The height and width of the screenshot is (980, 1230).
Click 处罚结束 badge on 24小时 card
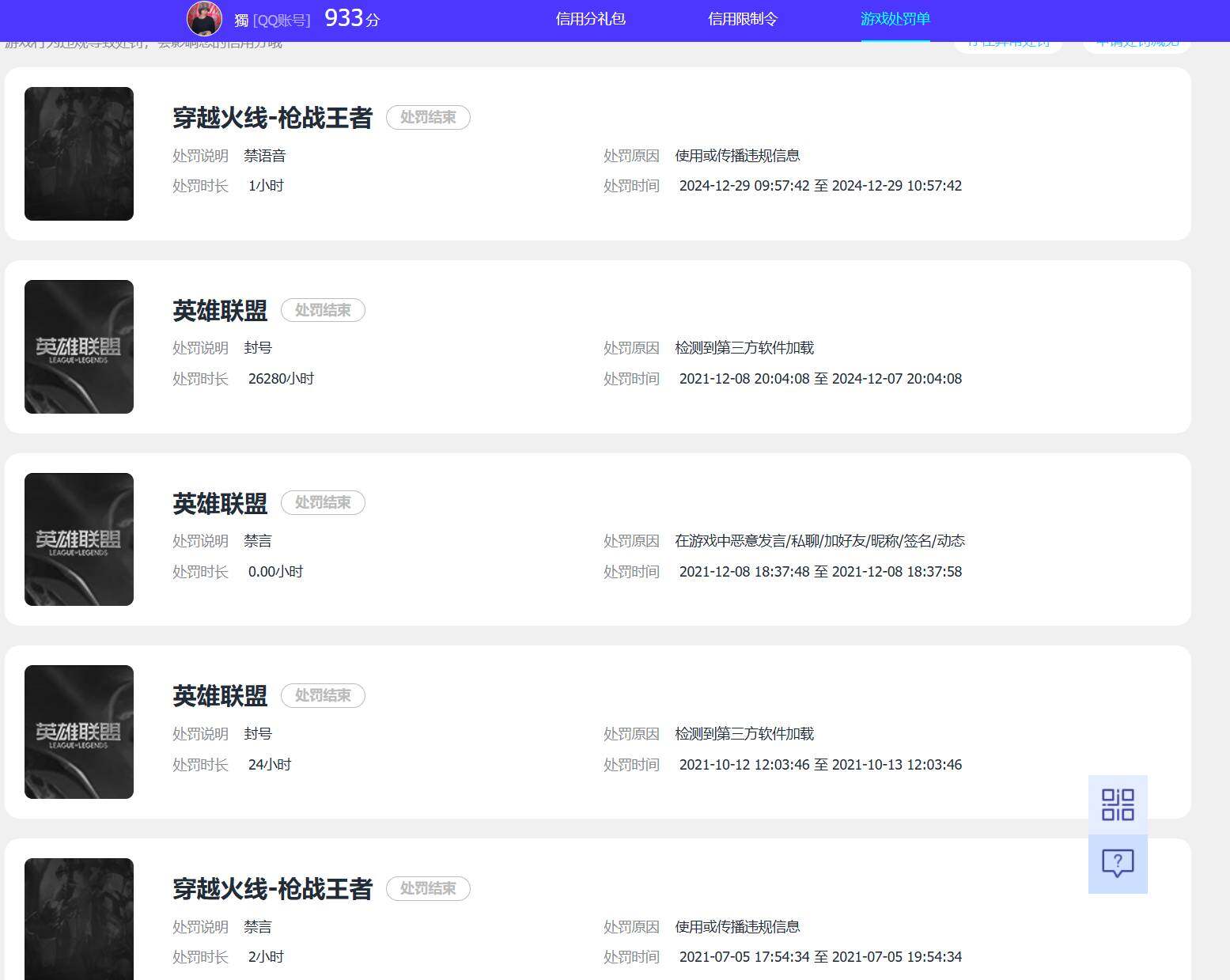click(x=323, y=695)
